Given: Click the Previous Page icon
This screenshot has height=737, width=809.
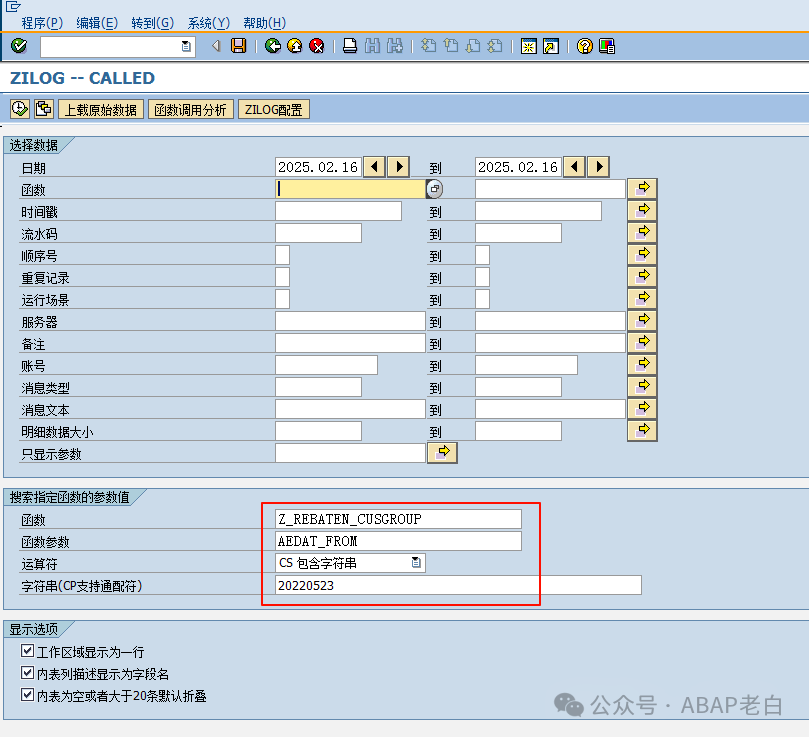Looking at the screenshot, I should (450, 46).
